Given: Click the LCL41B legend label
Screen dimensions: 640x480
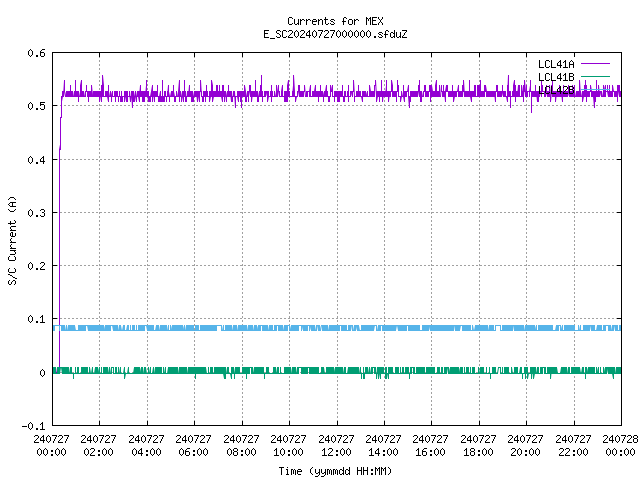Looking at the screenshot, I should coord(556,77).
